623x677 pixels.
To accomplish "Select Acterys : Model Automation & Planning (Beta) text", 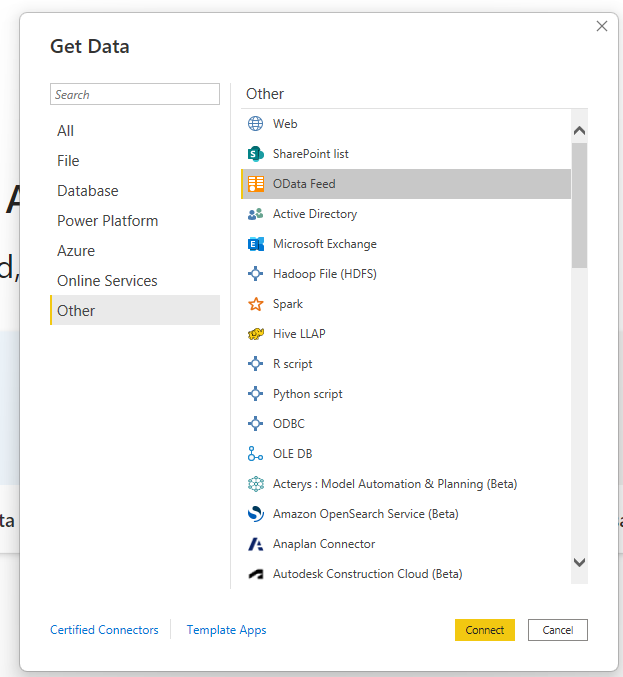I will (395, 484).
